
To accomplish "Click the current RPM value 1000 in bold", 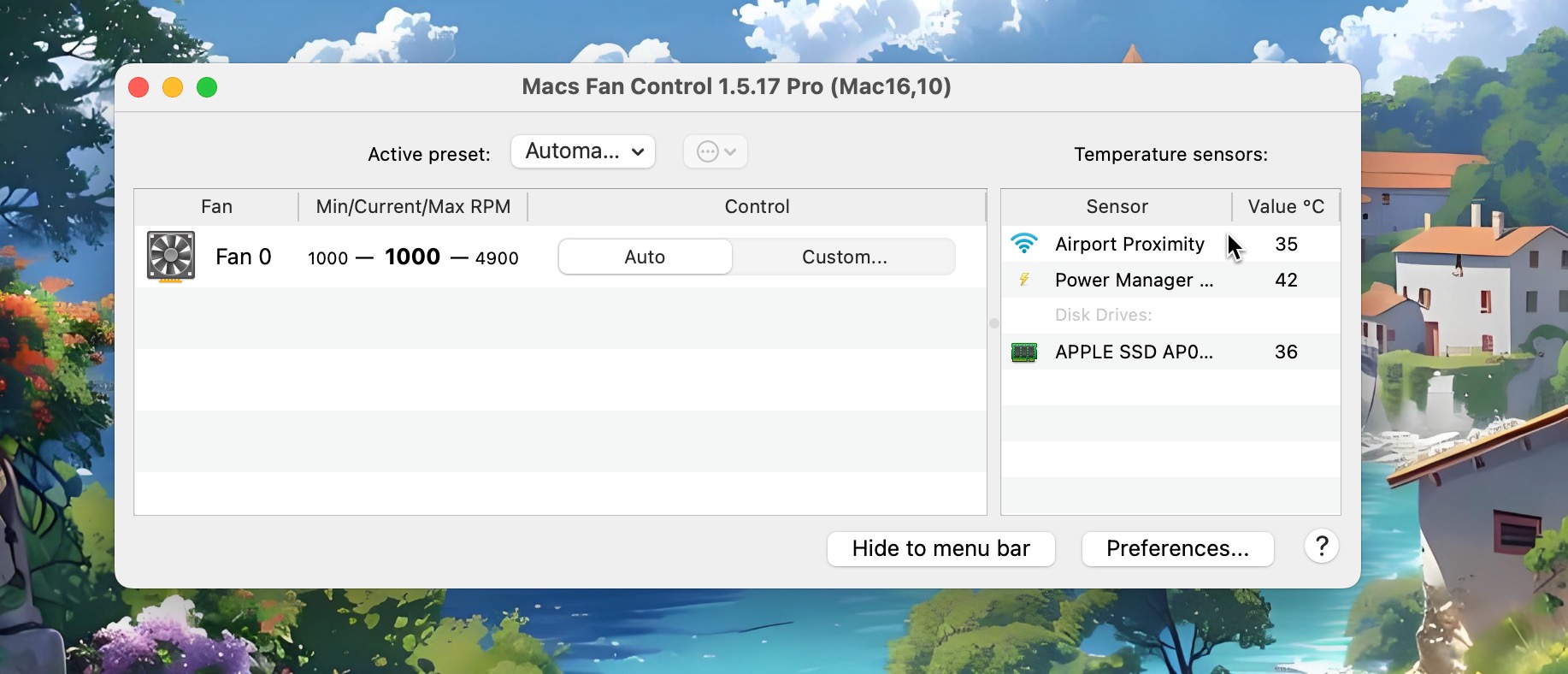I will pyautogui.click(x=412, y=257).
